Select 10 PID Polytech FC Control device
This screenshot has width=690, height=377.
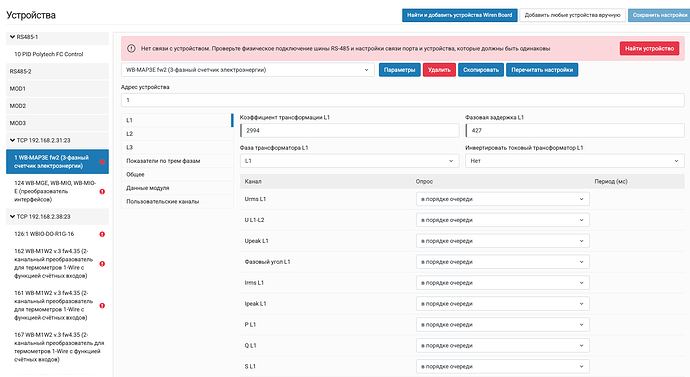[x=57, y=54]
